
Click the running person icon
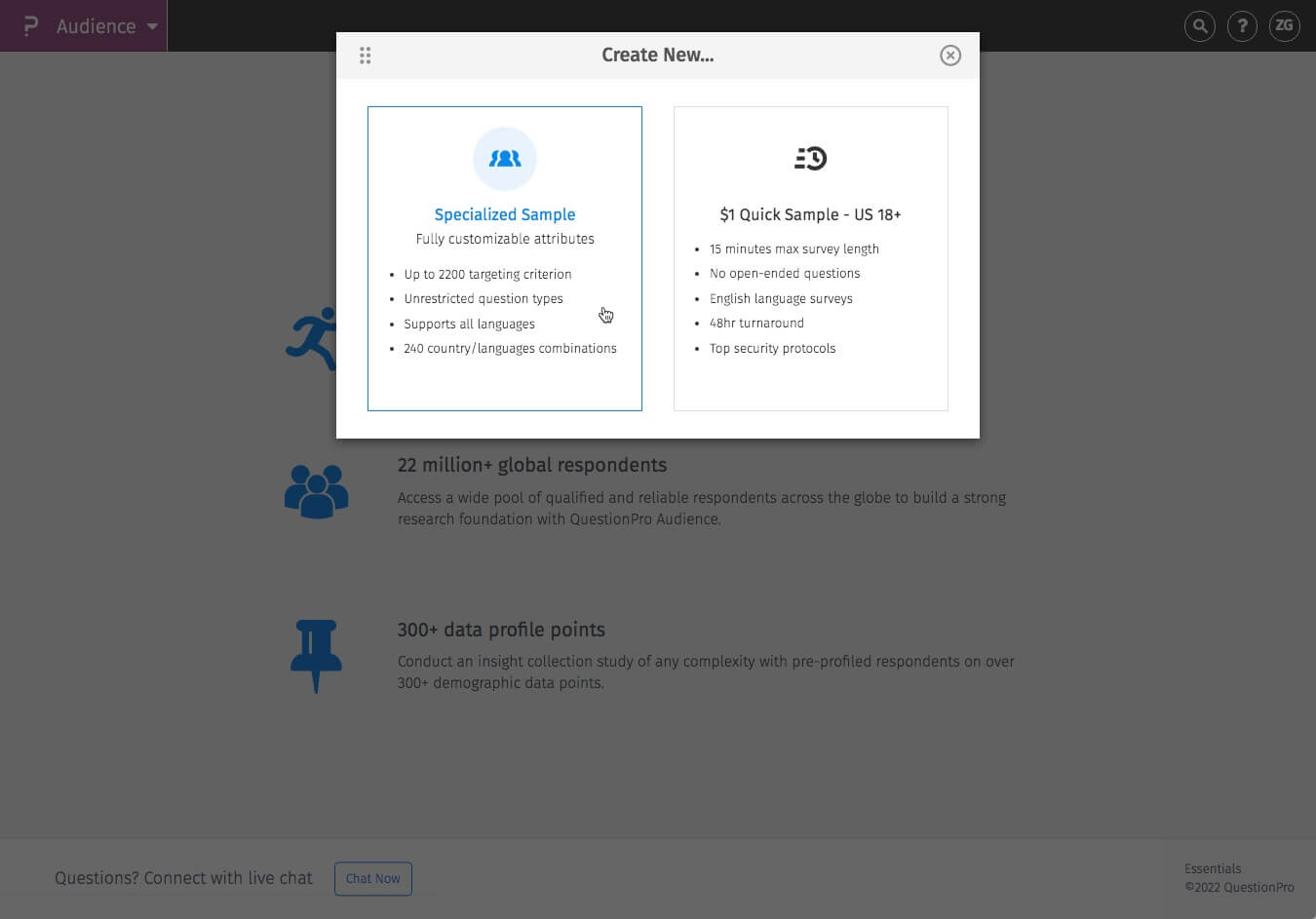[311, 339]
